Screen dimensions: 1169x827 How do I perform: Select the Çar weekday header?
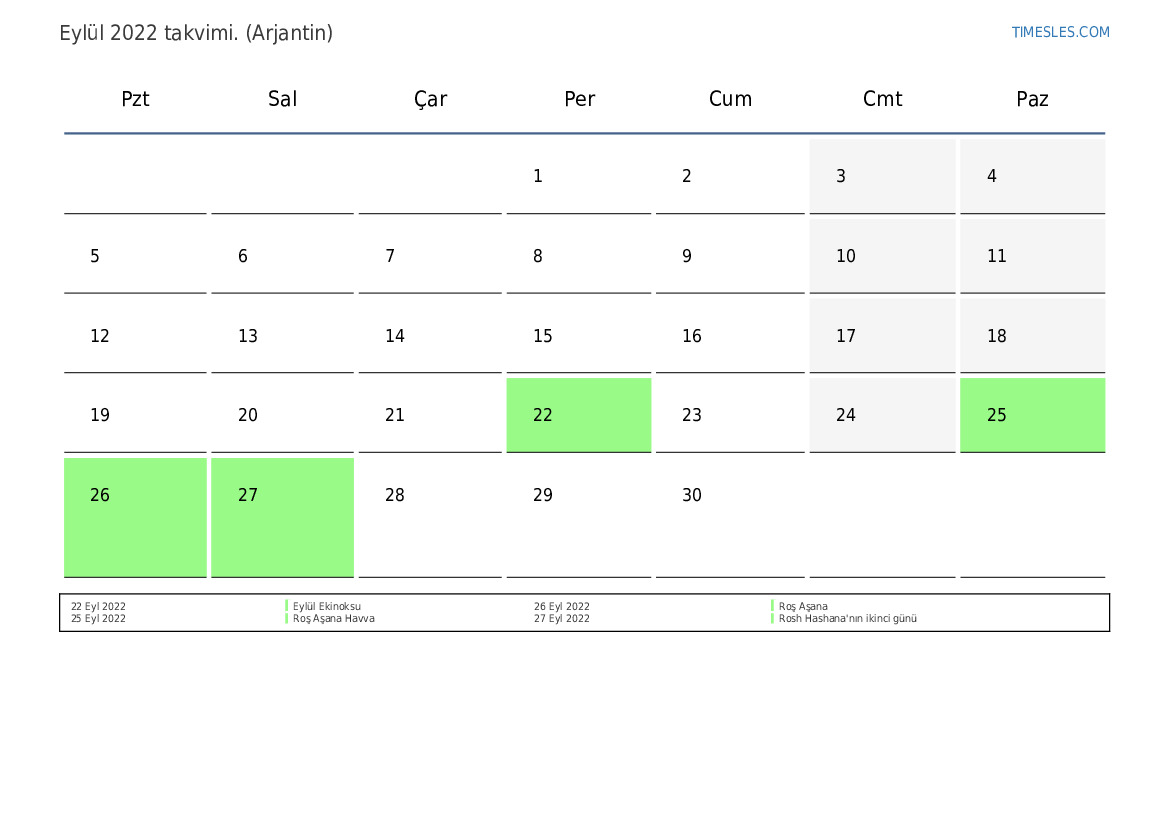430,99
